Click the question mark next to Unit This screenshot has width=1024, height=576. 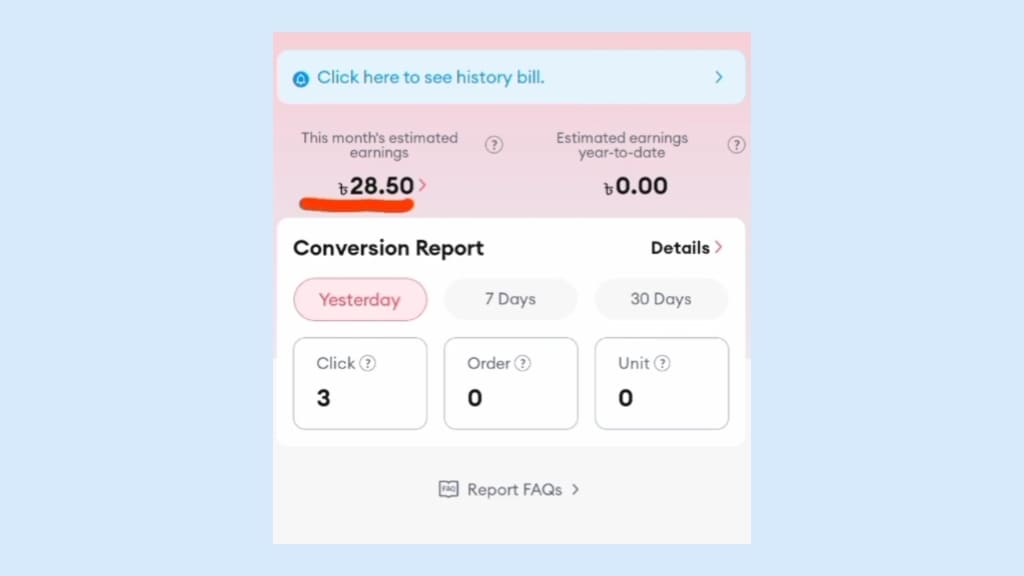point(661,364)
